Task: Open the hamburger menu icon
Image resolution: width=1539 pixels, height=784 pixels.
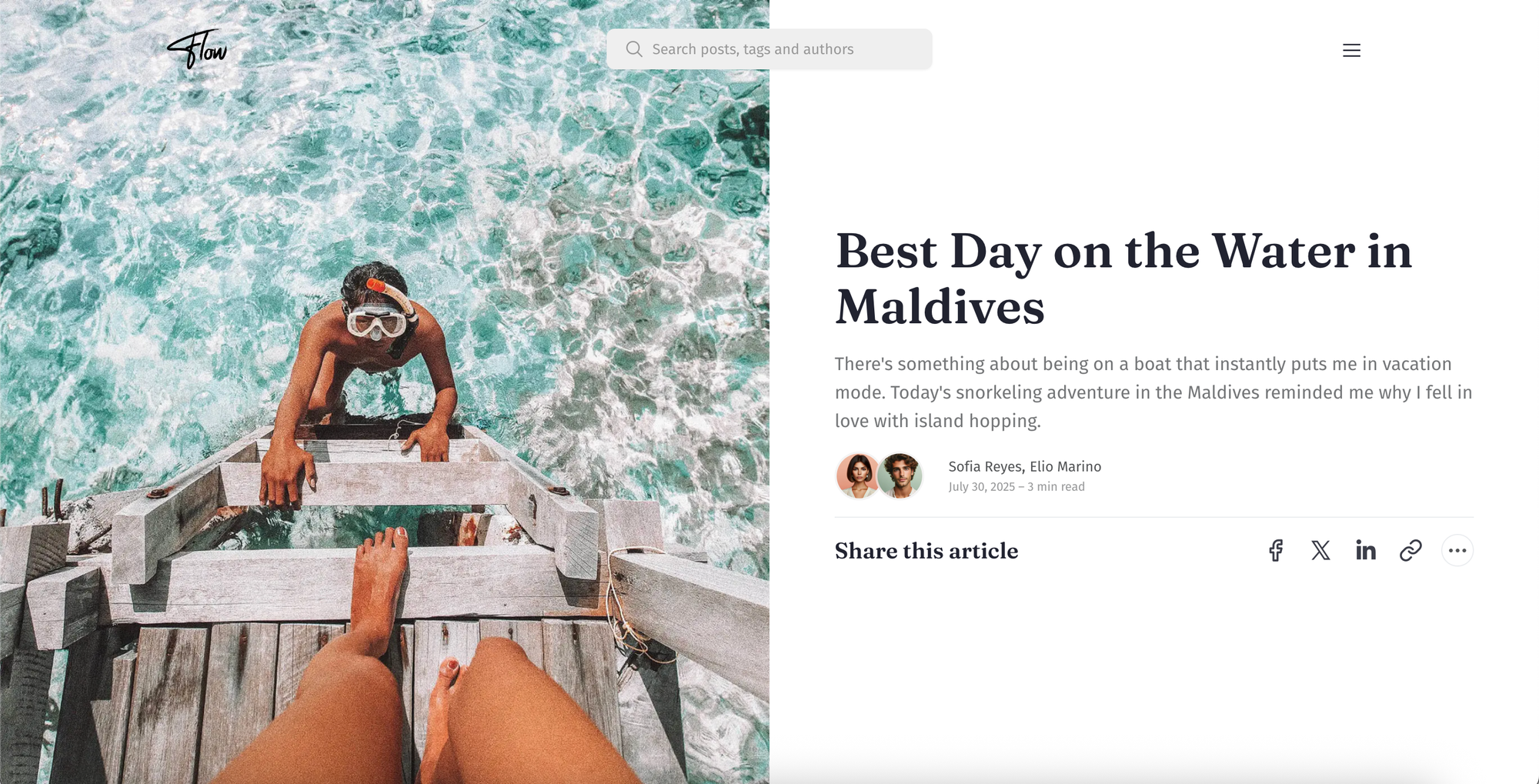Action: [1351, 50]
